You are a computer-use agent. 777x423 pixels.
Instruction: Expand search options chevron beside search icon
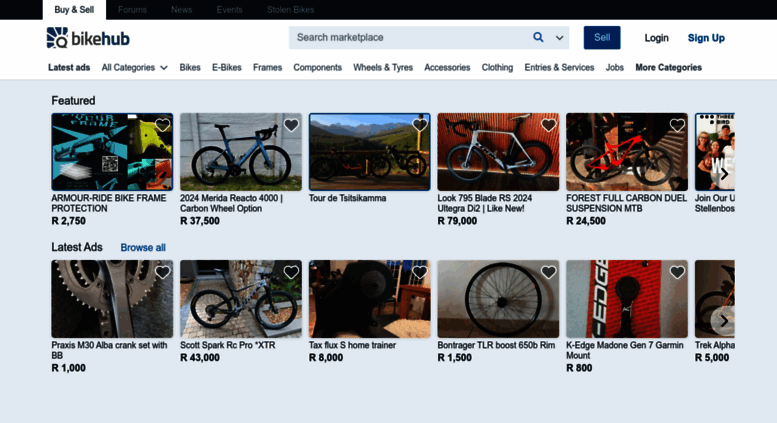(559, 38)
